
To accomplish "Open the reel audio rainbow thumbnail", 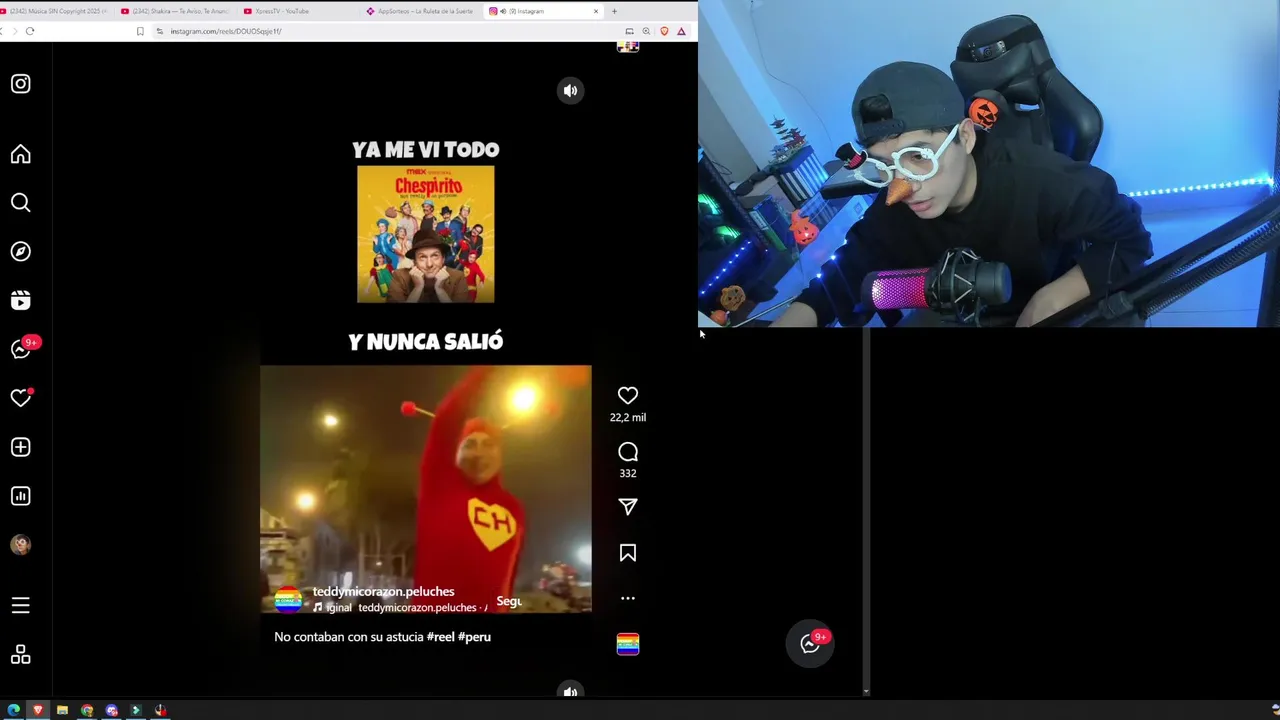I will click(628, 644).
